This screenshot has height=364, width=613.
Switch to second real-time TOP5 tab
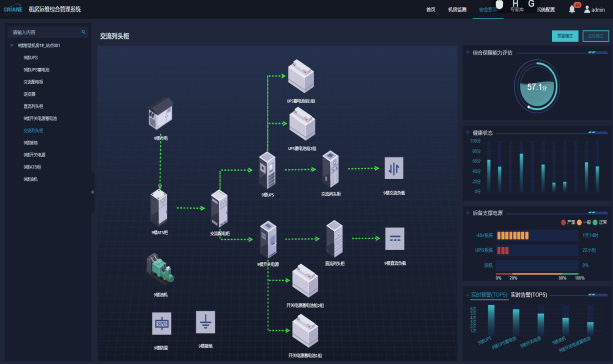coord(529,294)
